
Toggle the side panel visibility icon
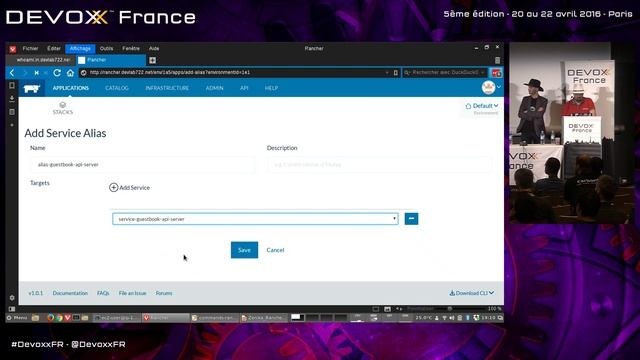[x=12, y=309]
